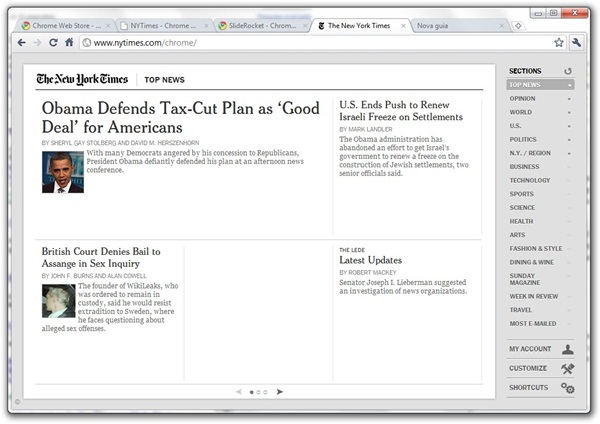Click the My Account label
The height and width of the screenshot is (424, 600).
[x=530, y=349]
